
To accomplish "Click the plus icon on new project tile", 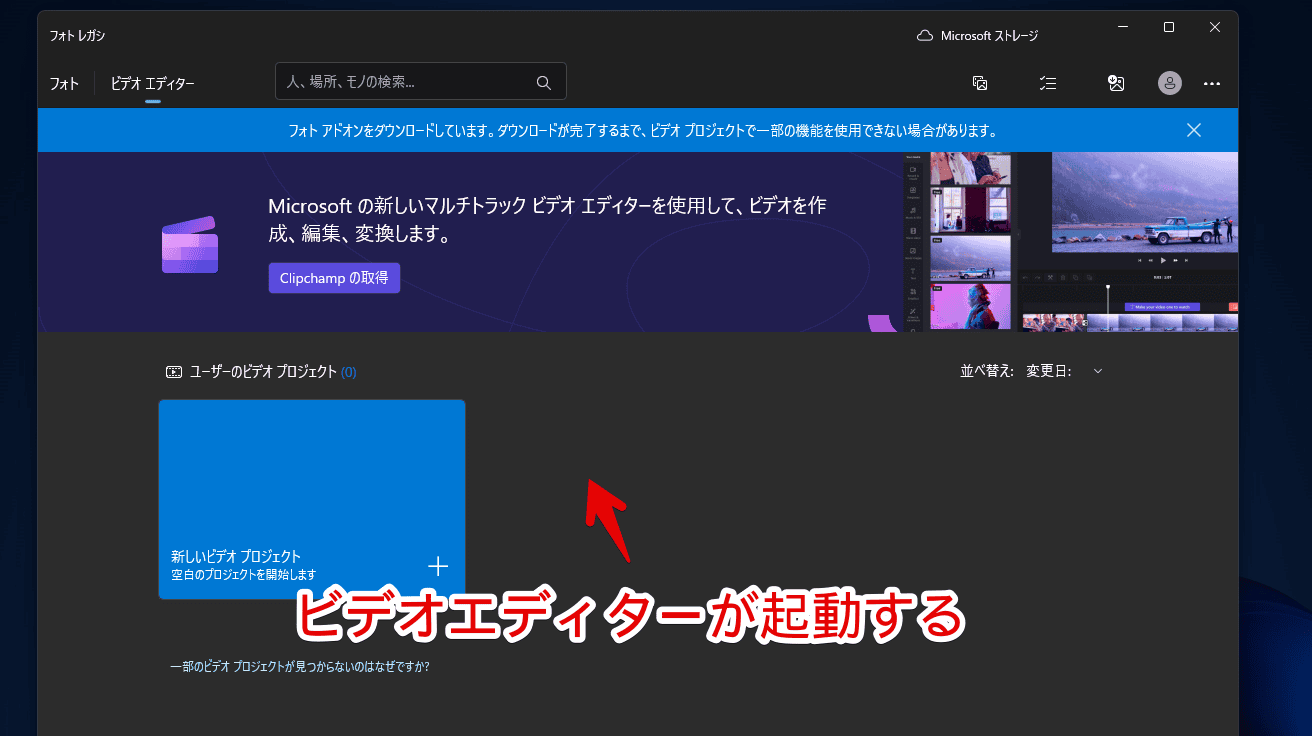I will [x=438, y=566].
